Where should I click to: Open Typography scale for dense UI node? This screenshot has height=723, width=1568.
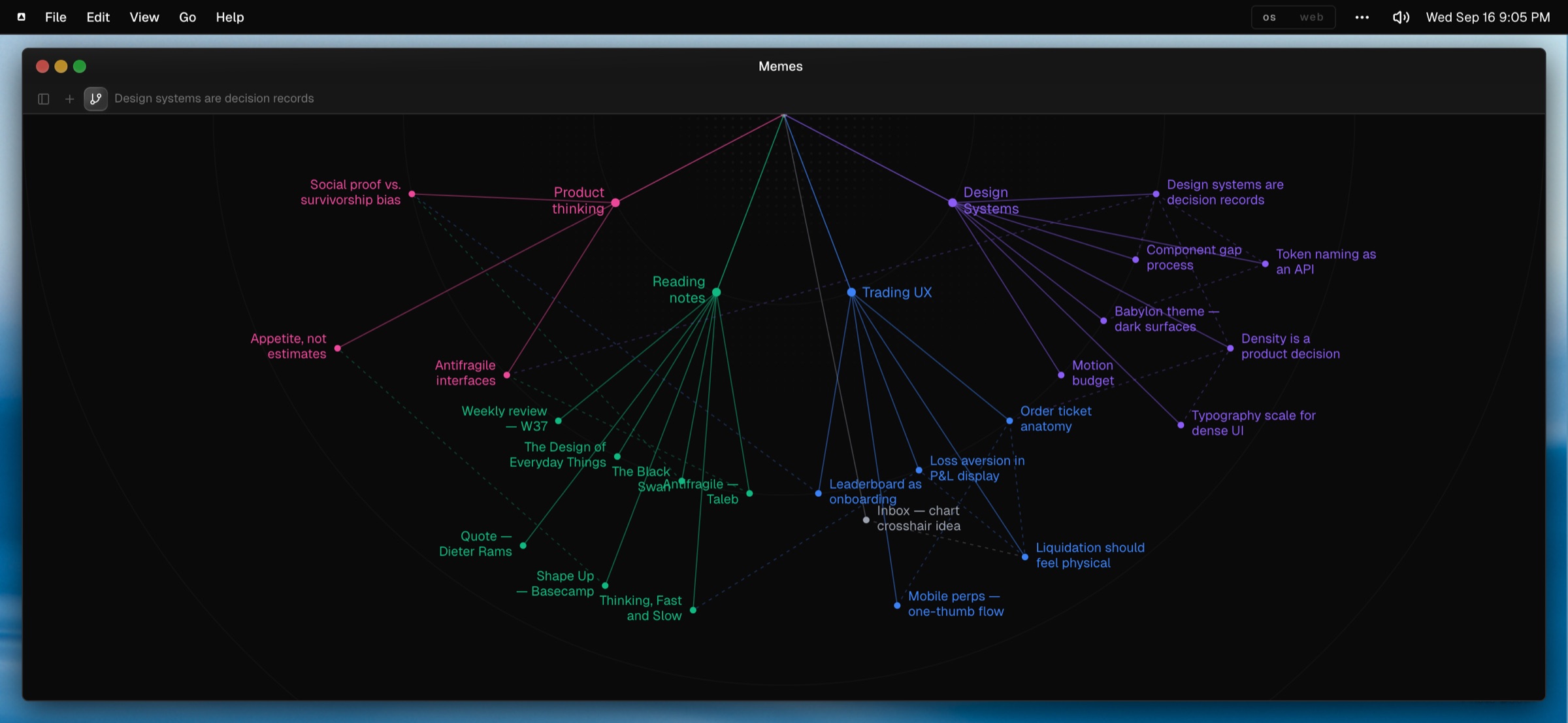click(1181, 425)
